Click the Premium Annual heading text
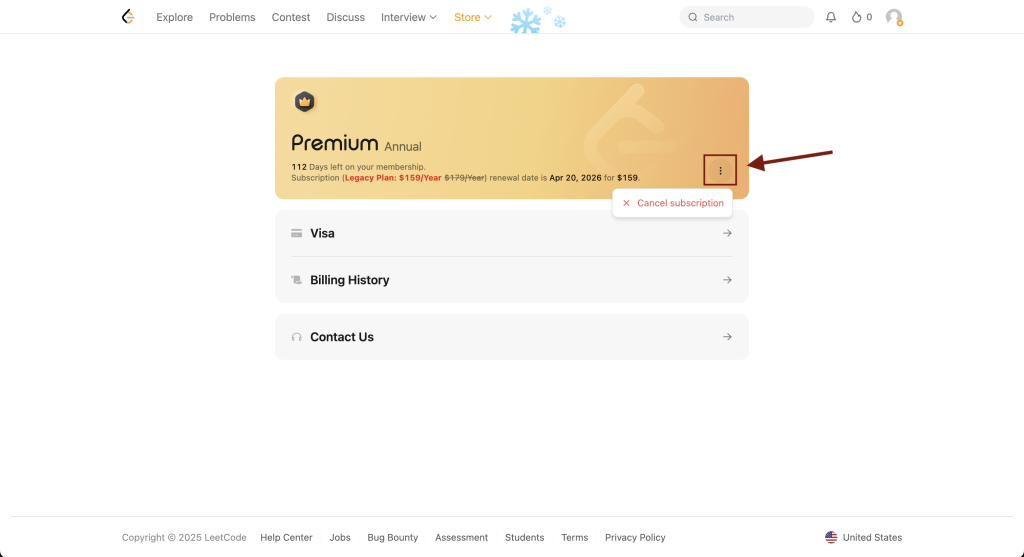 pyautogui.click(x=357, y=143)
